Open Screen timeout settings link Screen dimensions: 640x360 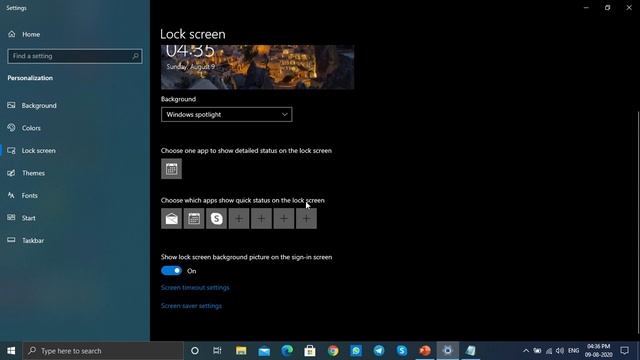pos(195,288)
